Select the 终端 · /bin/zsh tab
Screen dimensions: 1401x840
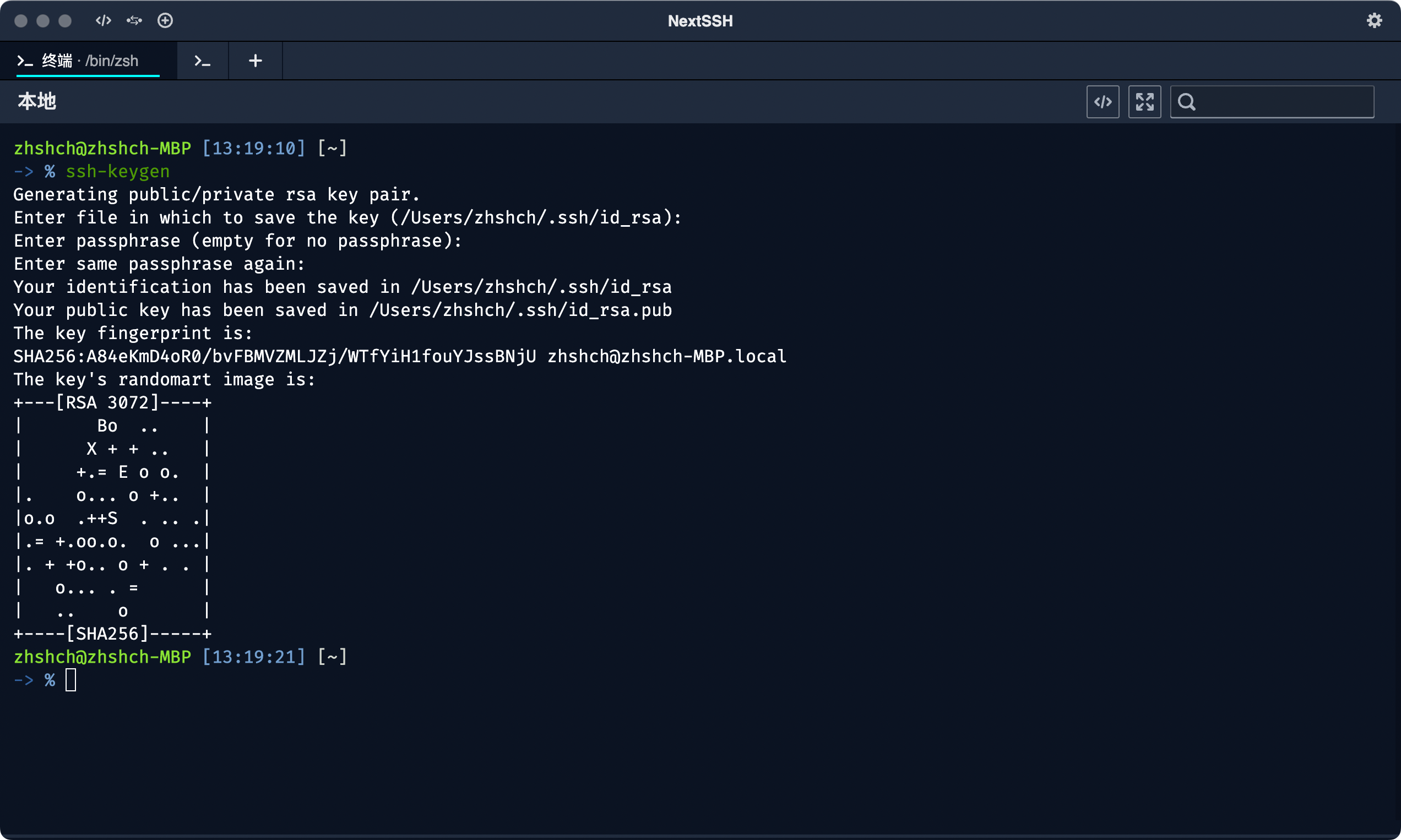(x=88, y=61)
